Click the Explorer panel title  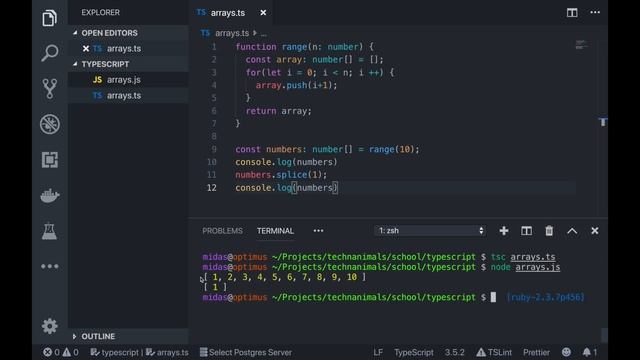point(100,13)
